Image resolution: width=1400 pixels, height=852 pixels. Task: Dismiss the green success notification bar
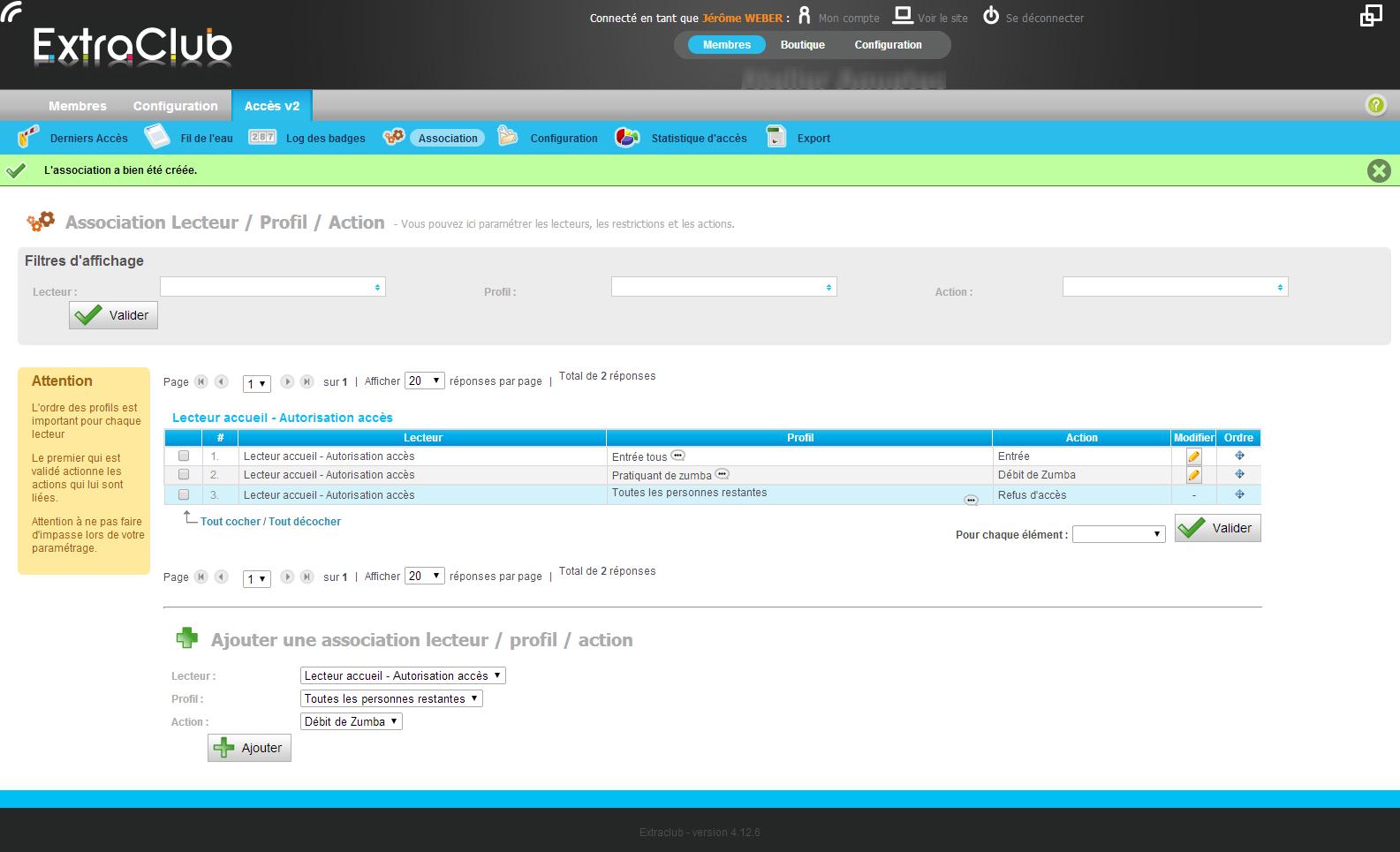pos(1379,170)
